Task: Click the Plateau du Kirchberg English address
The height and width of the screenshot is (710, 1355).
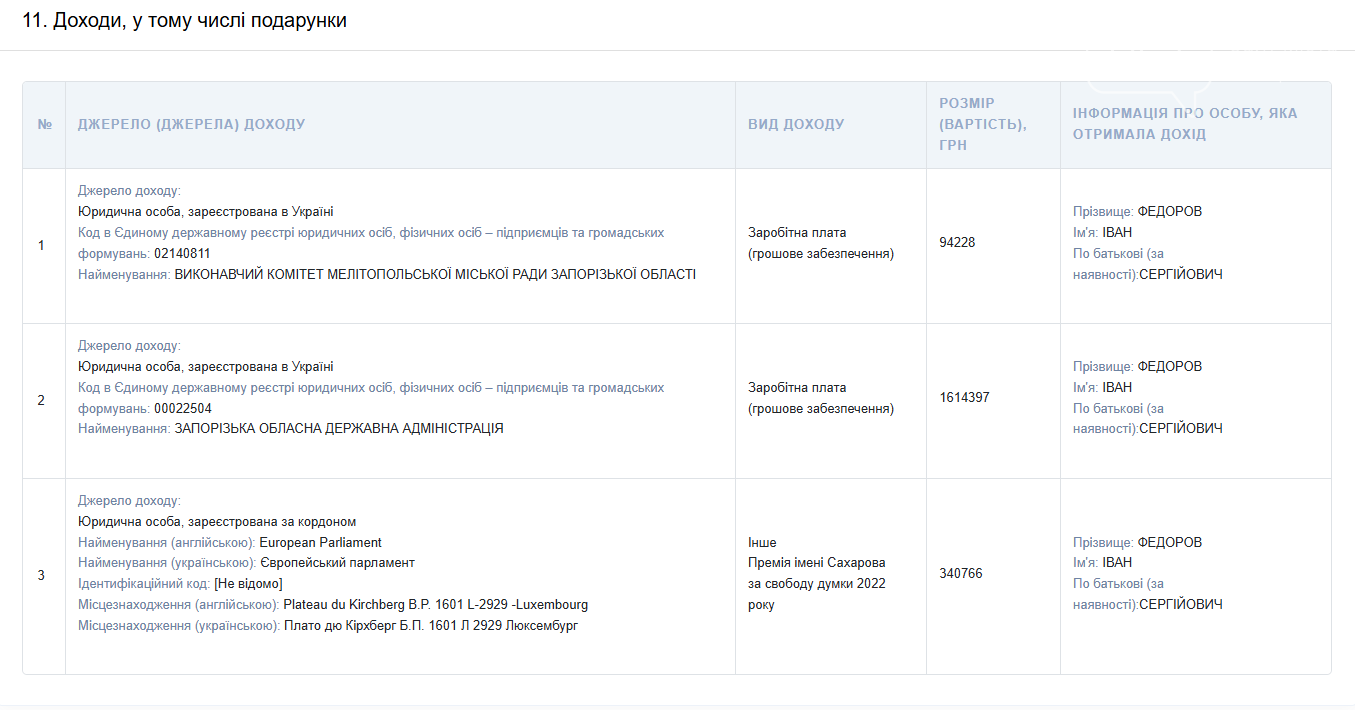Action: pyautogui.click(x=435, y=605)
